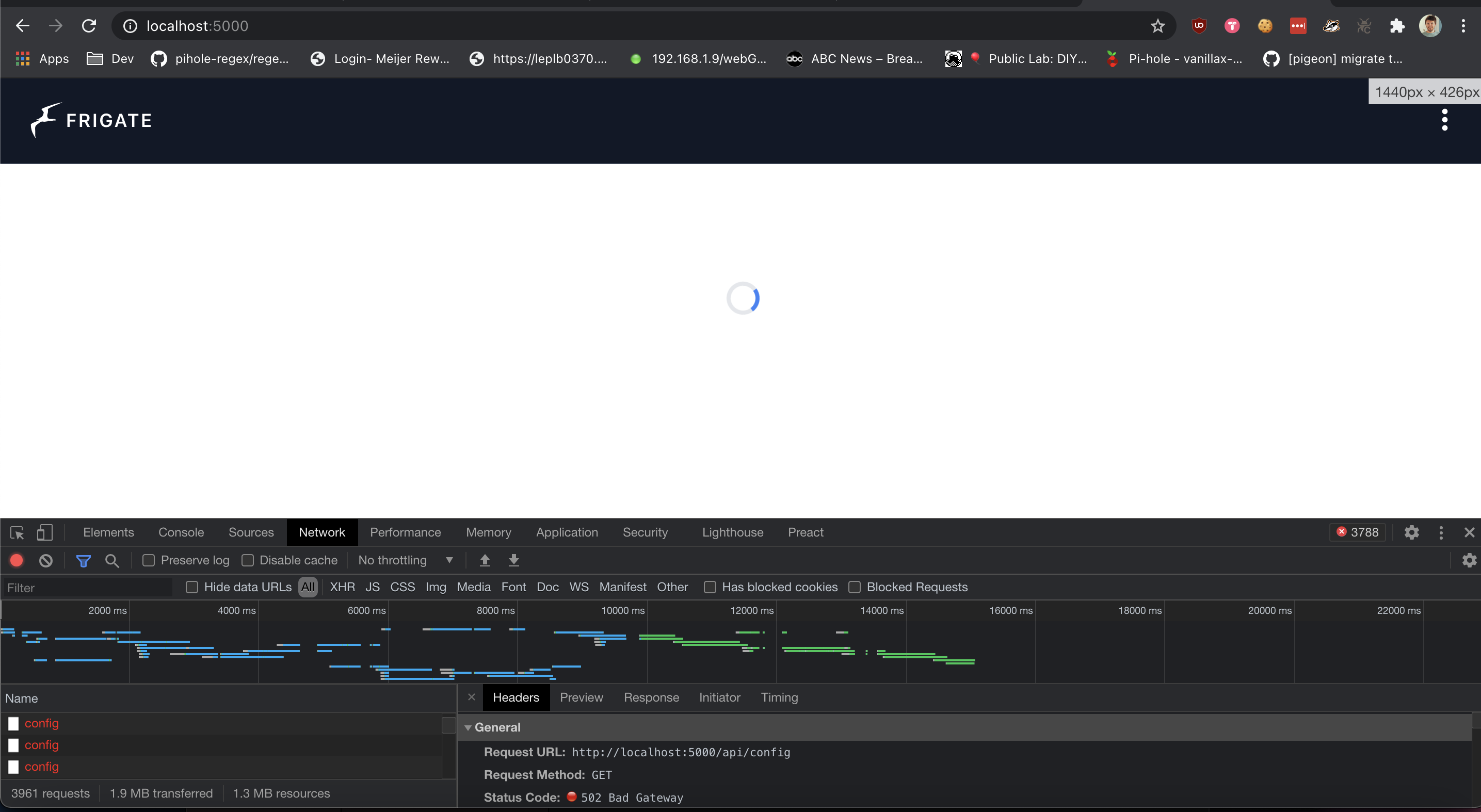1481x812 pixels.
Task: Go back to previous page
Action: coord(22,26)
